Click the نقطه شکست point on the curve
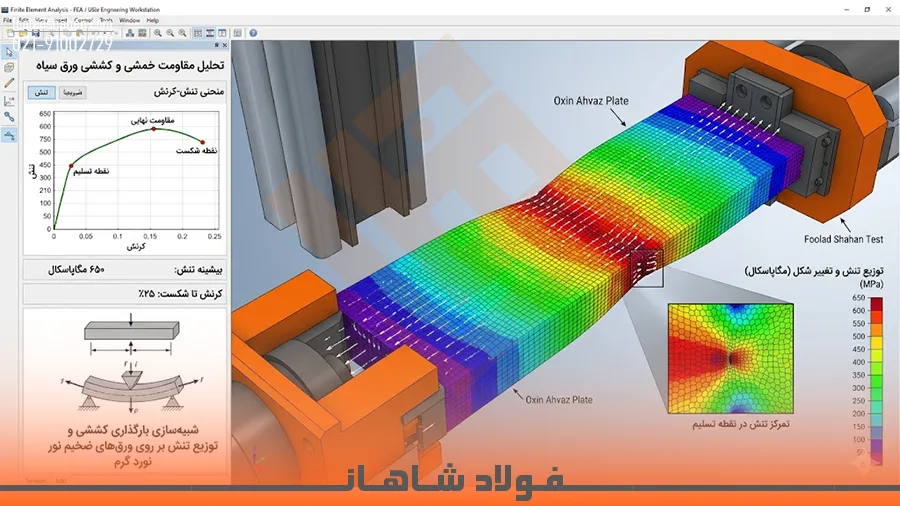This screenshot has width=900, height=506. pos(203,142)
